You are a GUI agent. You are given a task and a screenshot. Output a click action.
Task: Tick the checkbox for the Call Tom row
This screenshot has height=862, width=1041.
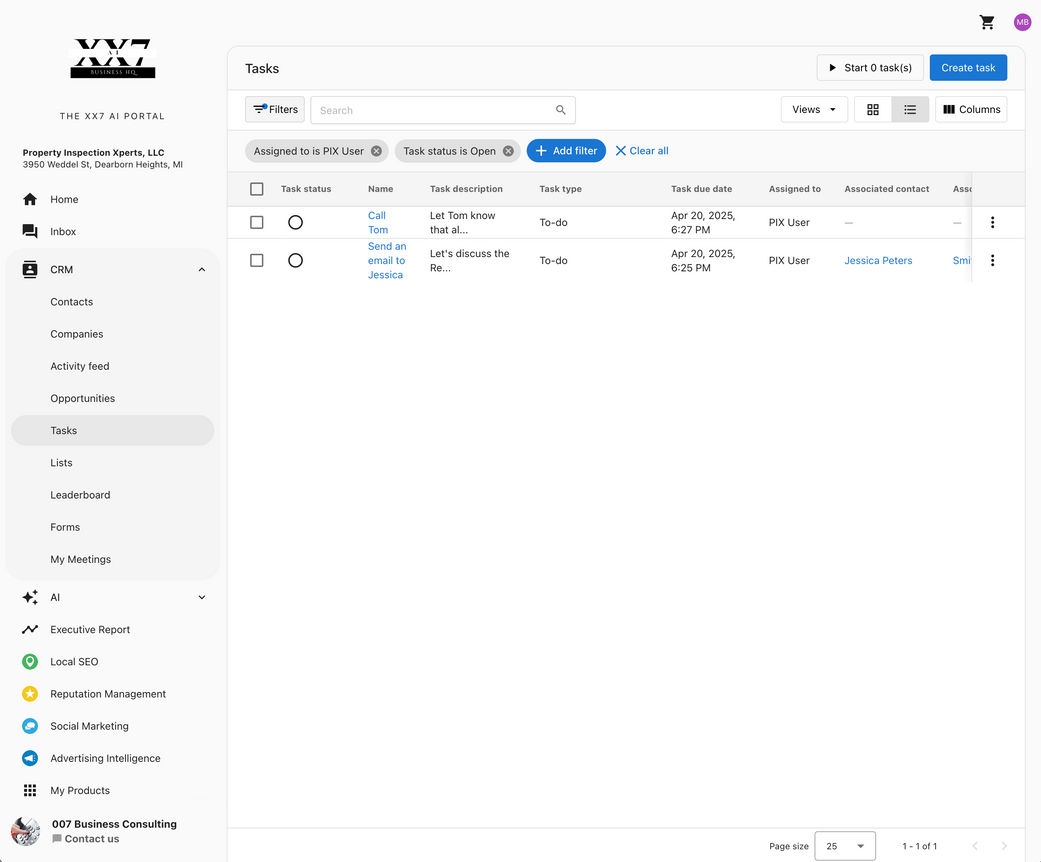257,222
